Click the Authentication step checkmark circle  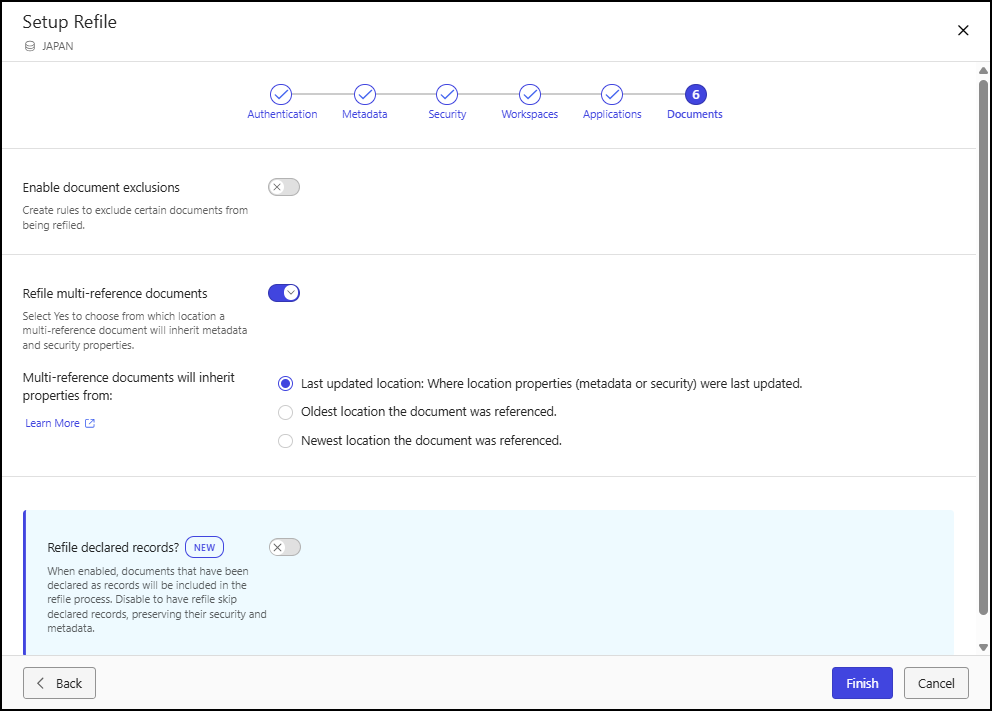point(281,94)
